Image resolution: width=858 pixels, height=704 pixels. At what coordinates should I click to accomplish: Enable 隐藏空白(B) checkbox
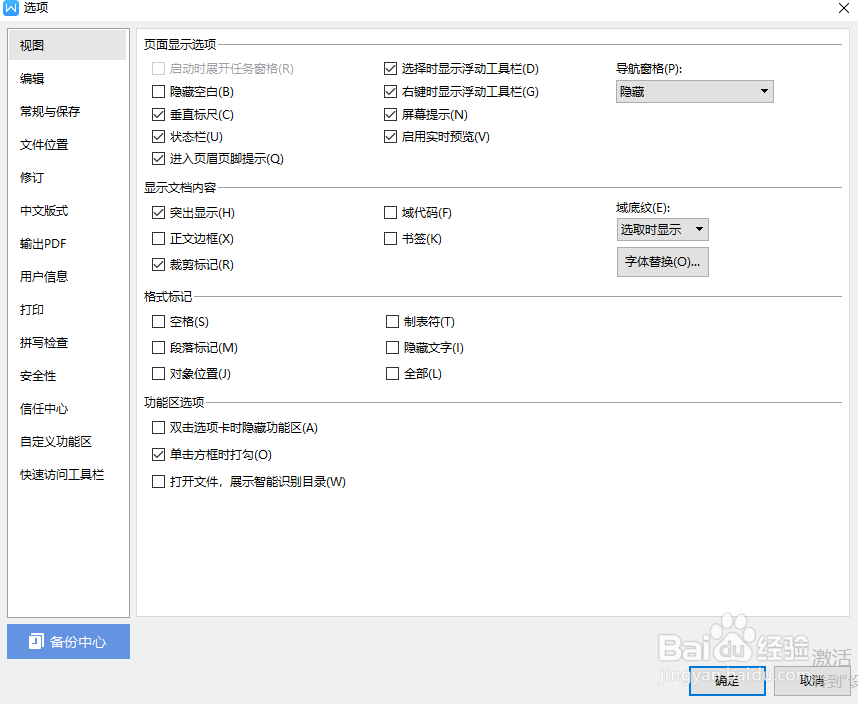(158, 91)
